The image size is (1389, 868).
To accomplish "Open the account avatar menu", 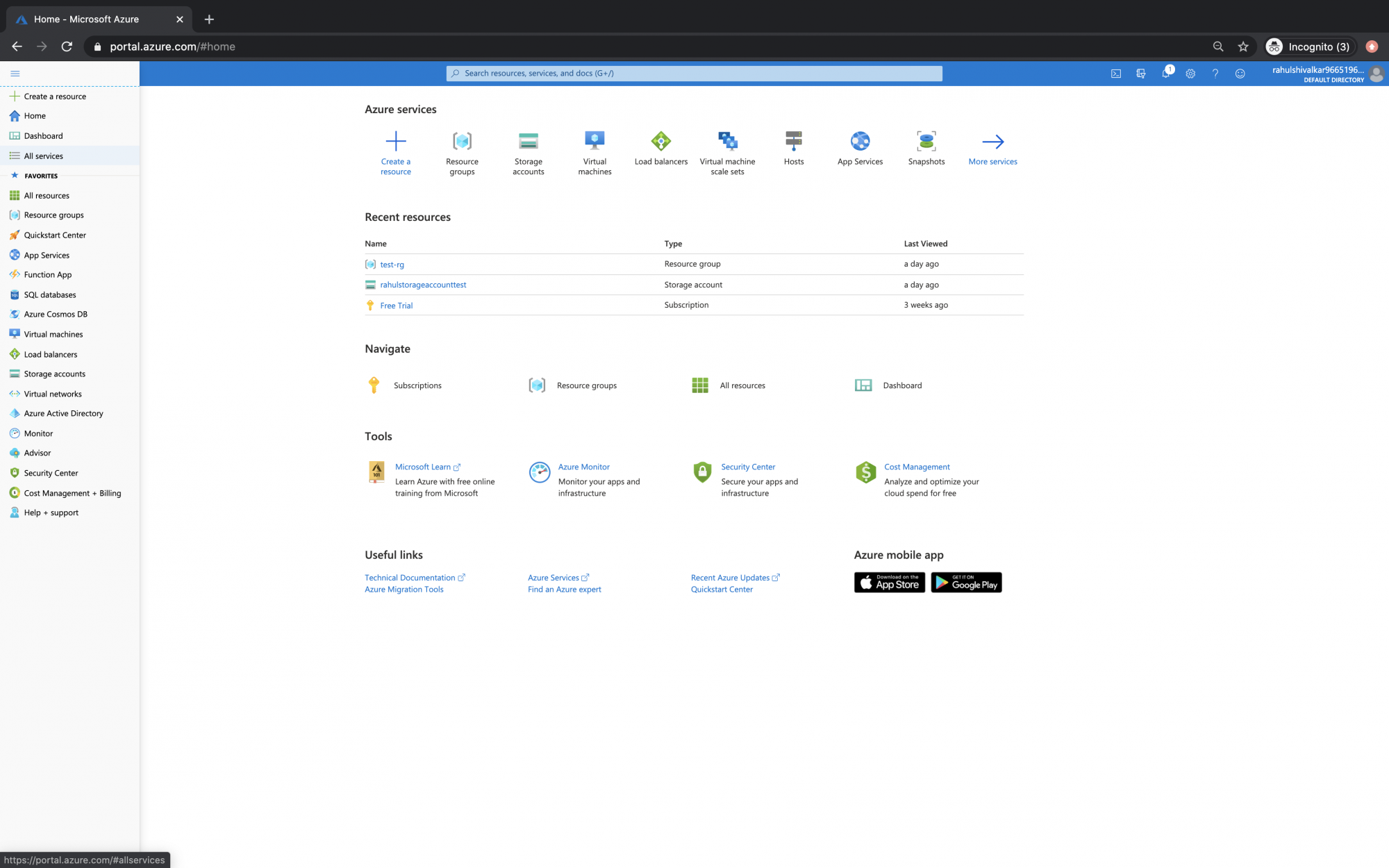I will pos(1377,74).
